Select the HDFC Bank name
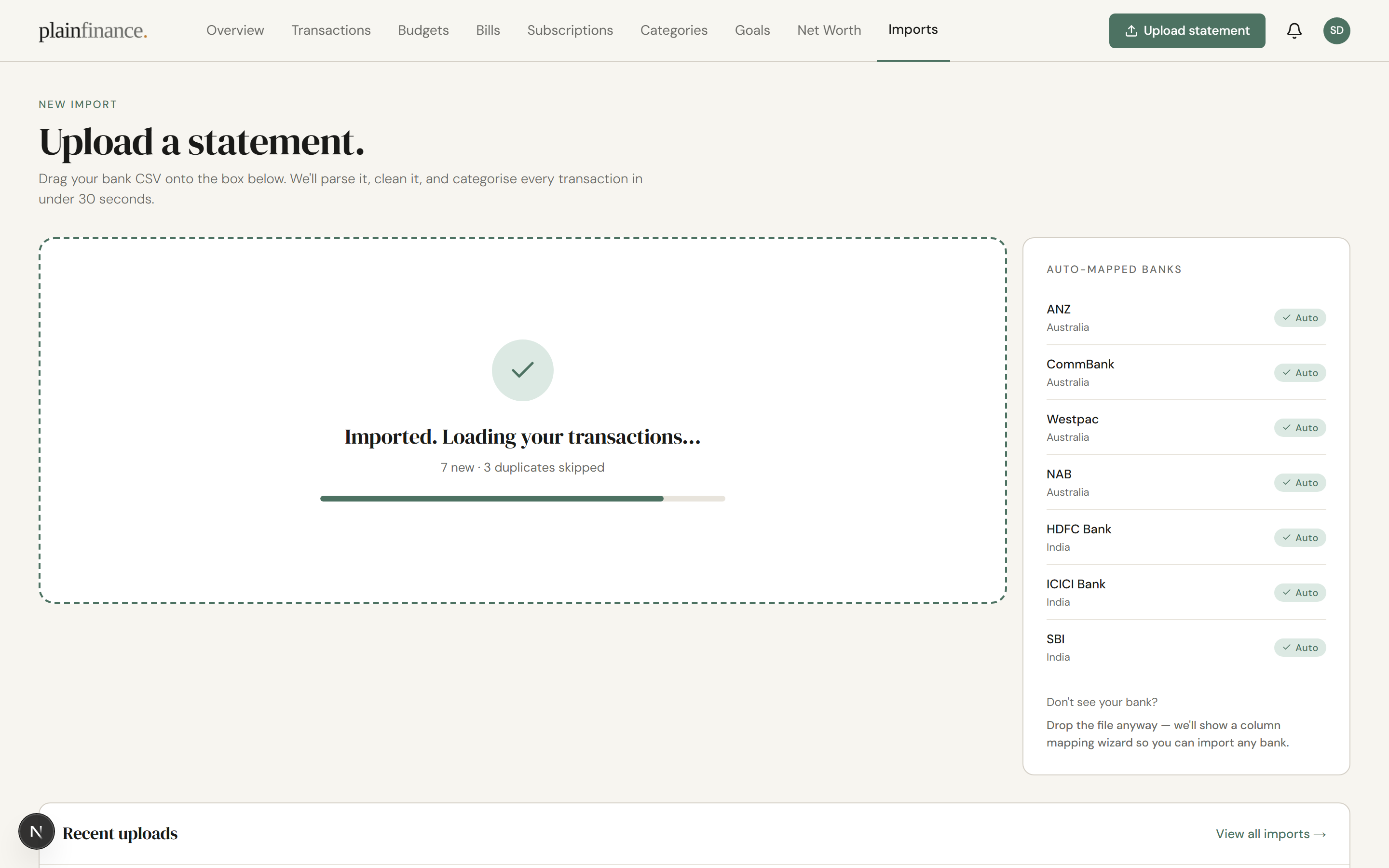This screenshot has height=868, width=1389. pos(1078,529)
